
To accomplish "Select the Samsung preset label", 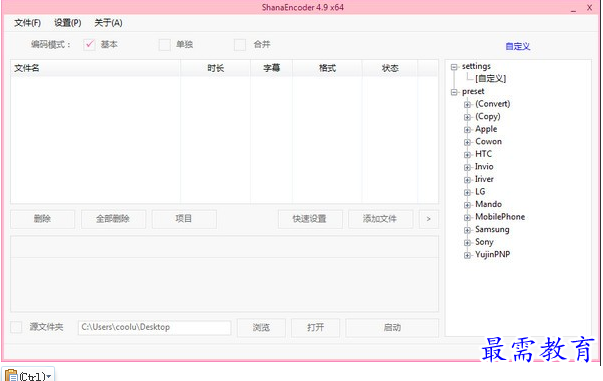I will (492, 230).
